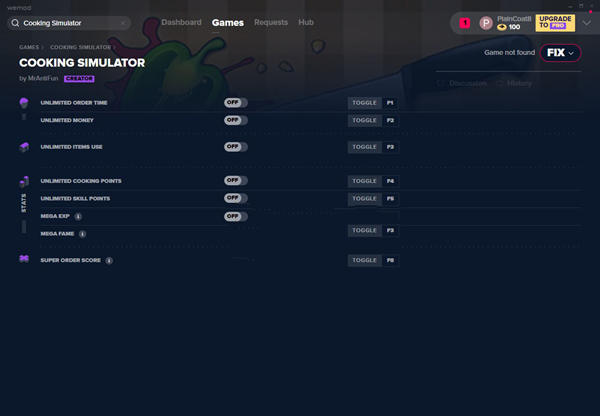Click TOGGLE button for Unlimited Cooking Points
600x416 pixels.
[x=364, y=181]
